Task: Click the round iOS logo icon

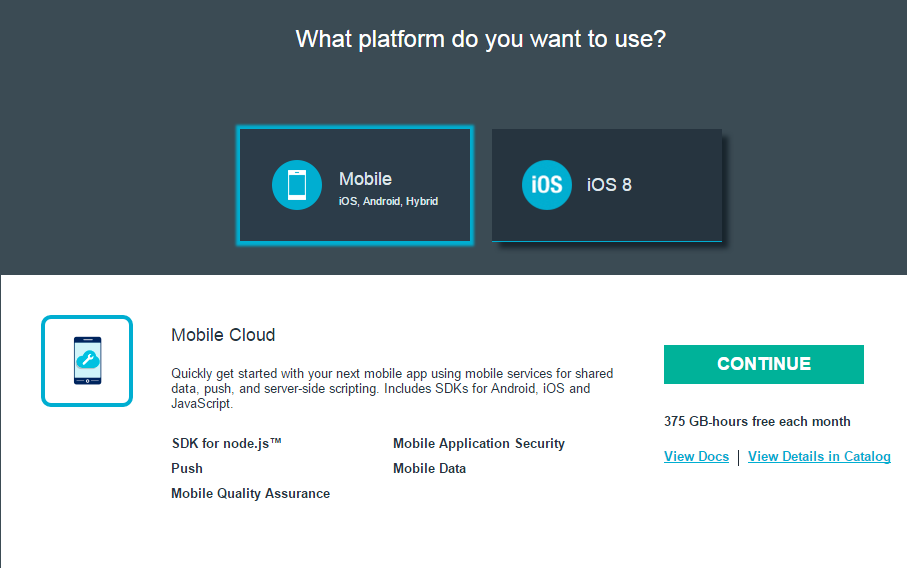Action: click(547, 185)
